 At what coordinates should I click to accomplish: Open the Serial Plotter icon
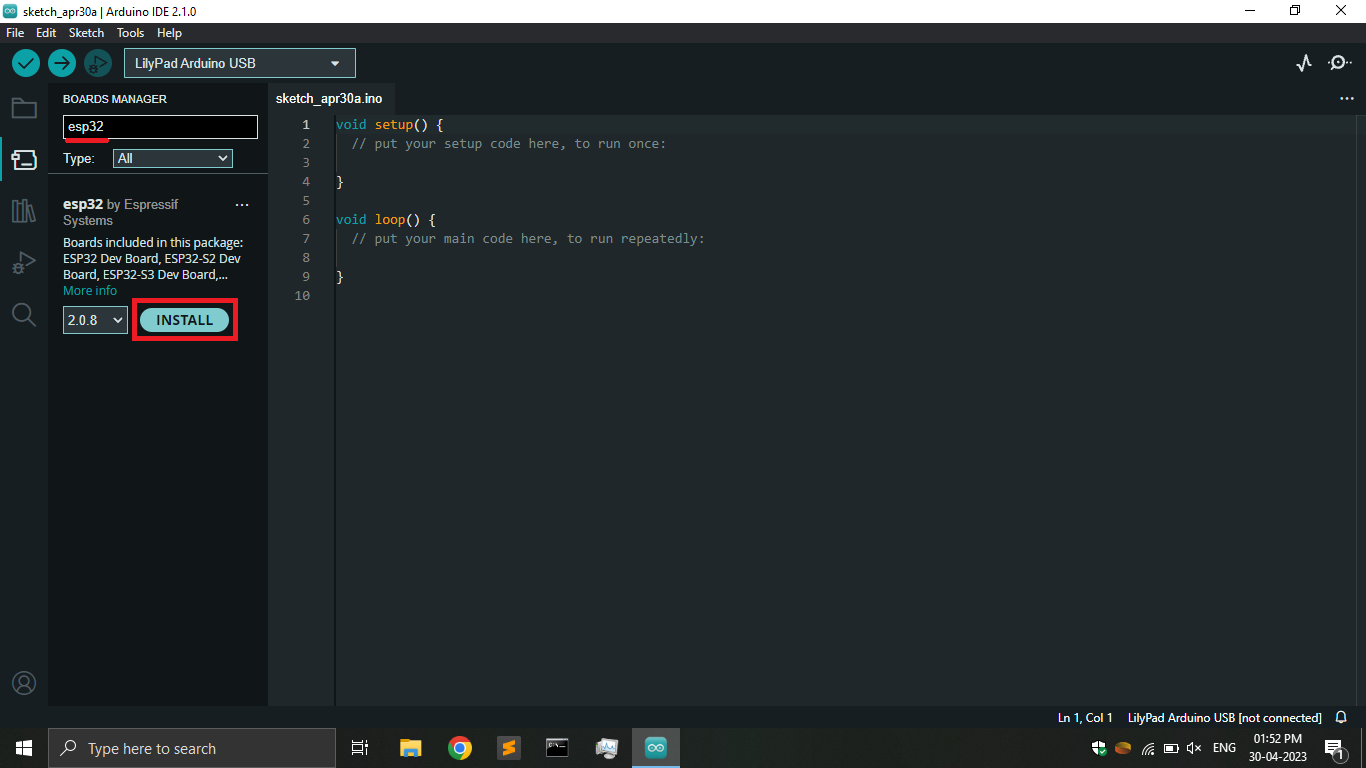coord(1304,62)
